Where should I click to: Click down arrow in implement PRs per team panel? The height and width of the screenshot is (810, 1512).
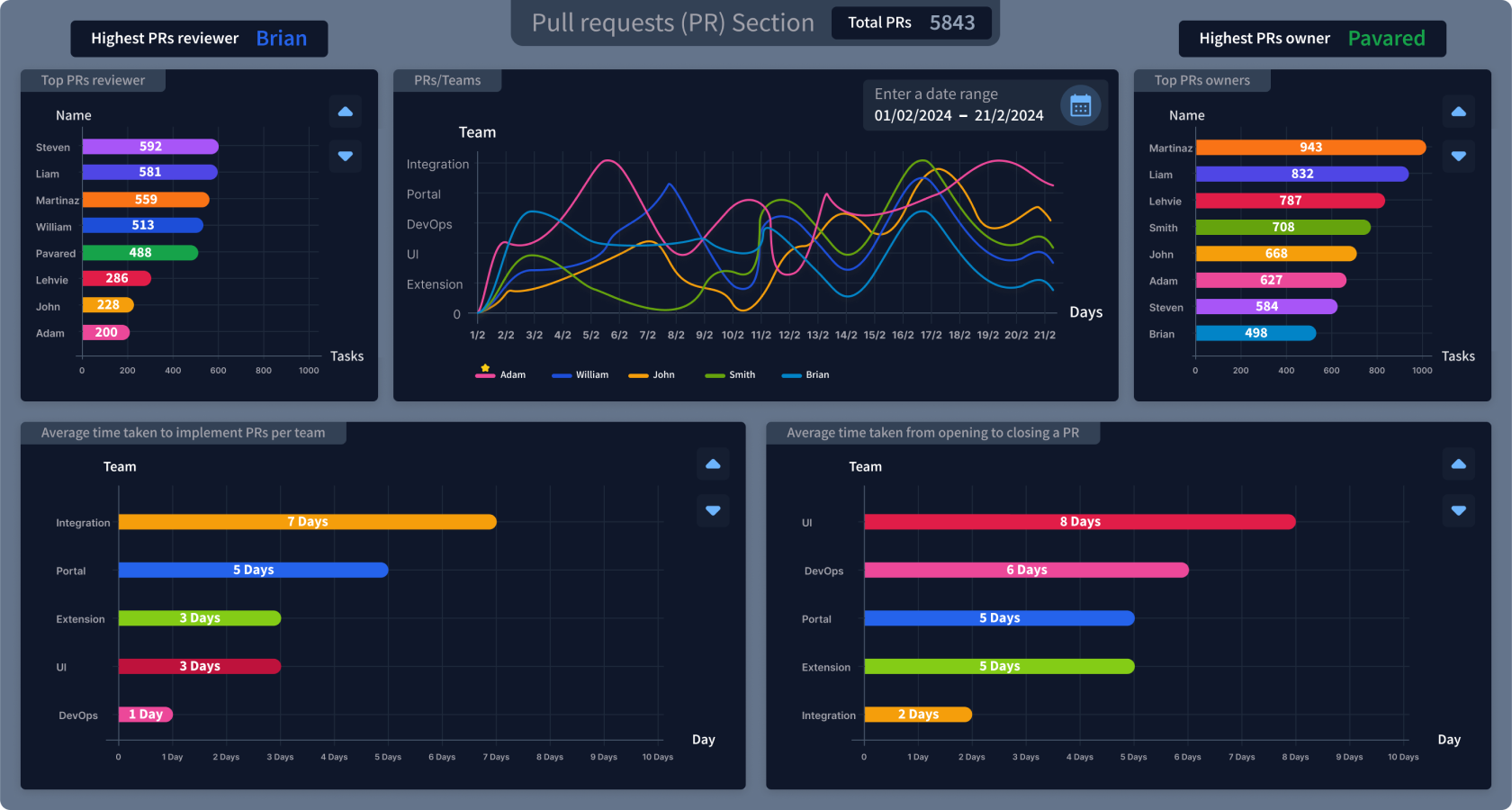coord(713,510)
